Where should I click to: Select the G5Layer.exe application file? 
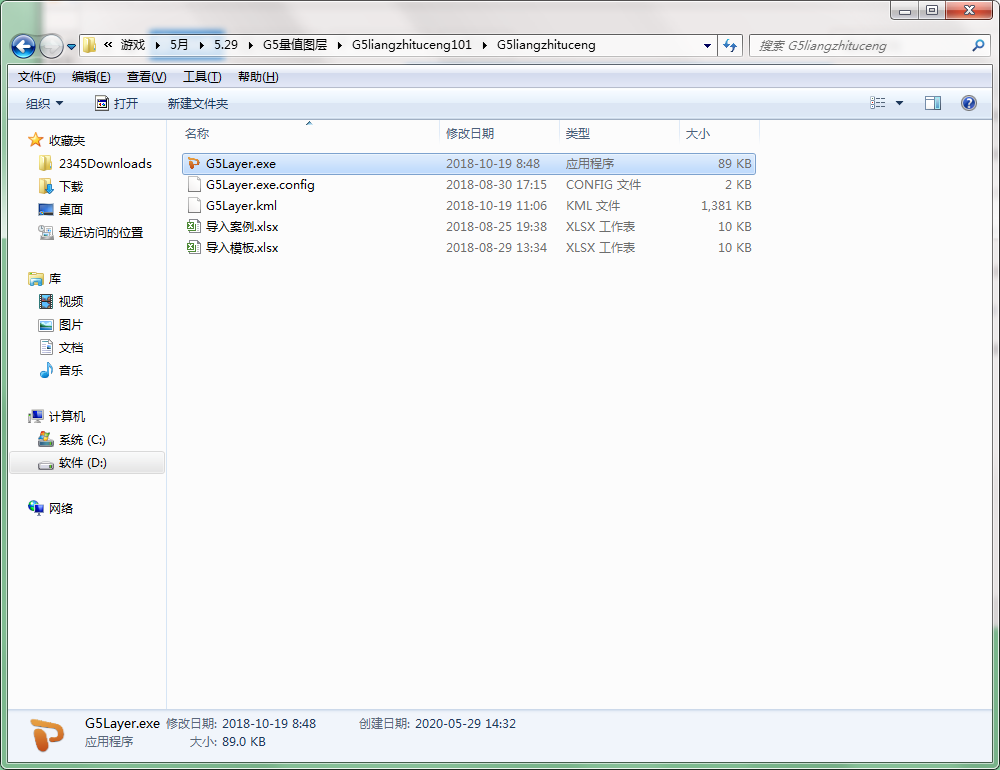(x=240, y=164)
